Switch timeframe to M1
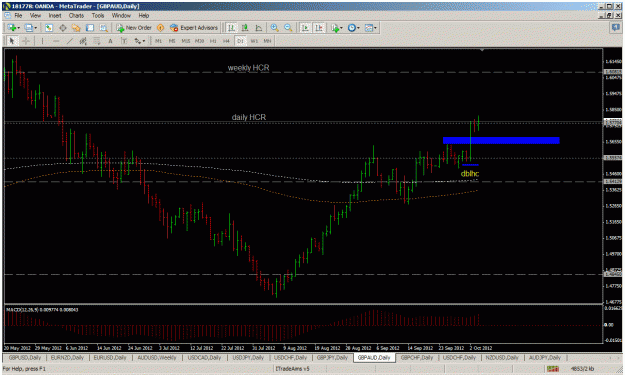The width and height of the screenshot is (625, 375). [x=158, y=41]
